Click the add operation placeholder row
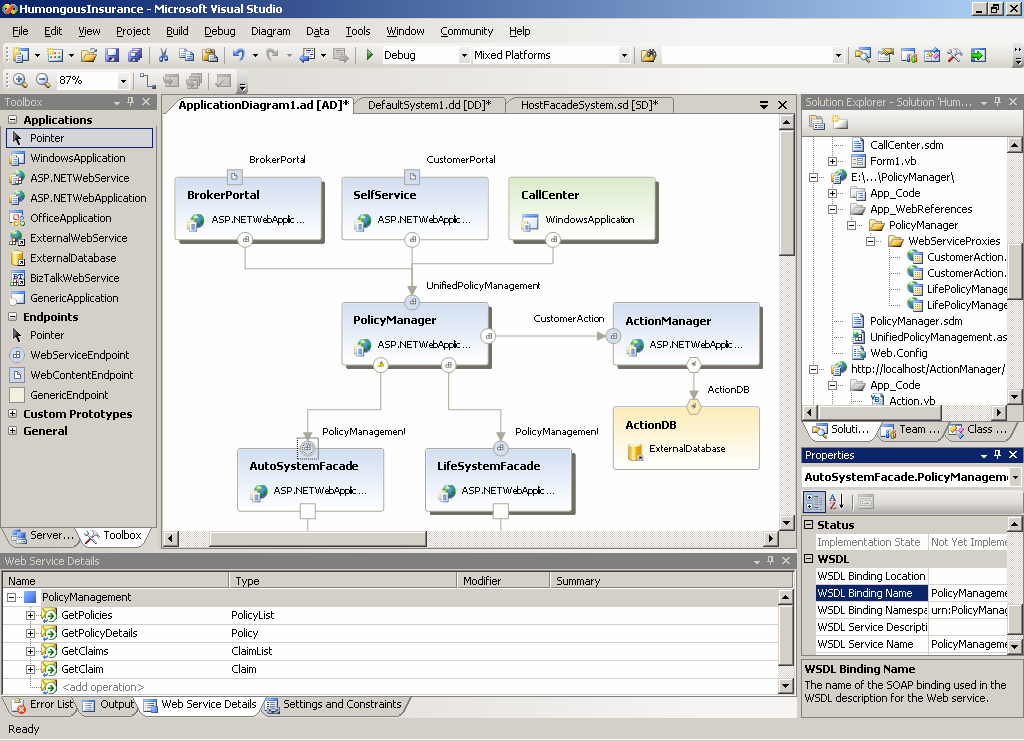1024x742 pixels. (x=103, y=687)
